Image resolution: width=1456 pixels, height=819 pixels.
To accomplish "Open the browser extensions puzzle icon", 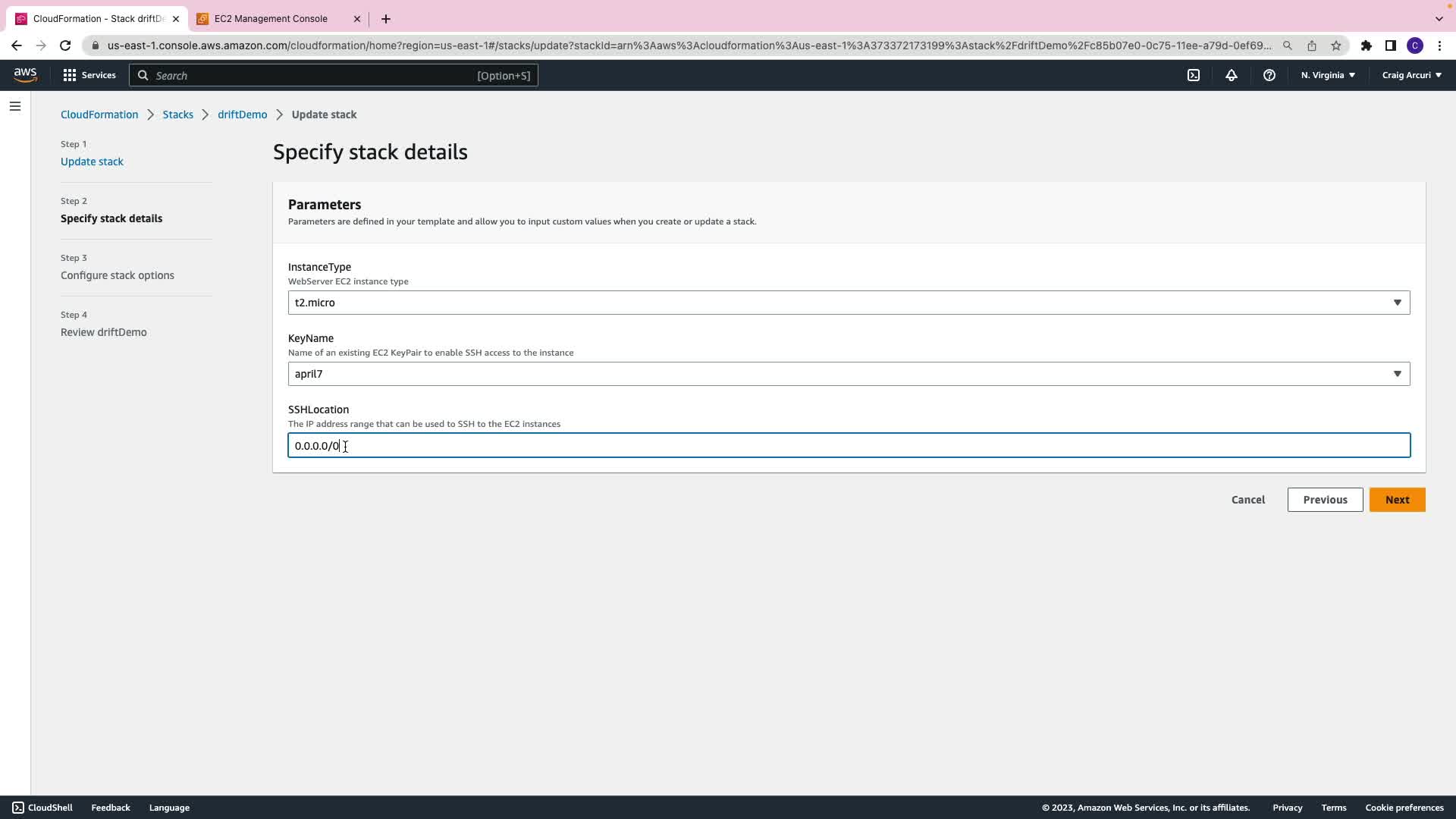I will point(1367,45).
